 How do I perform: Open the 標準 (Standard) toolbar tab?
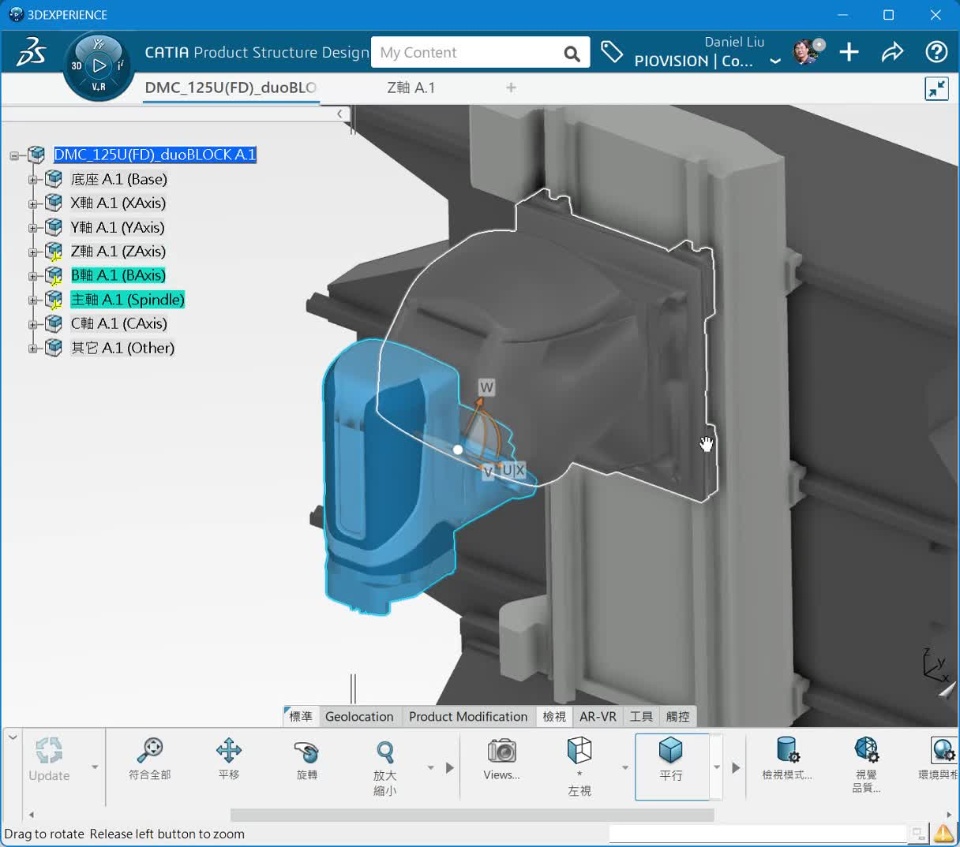[301, 717]
